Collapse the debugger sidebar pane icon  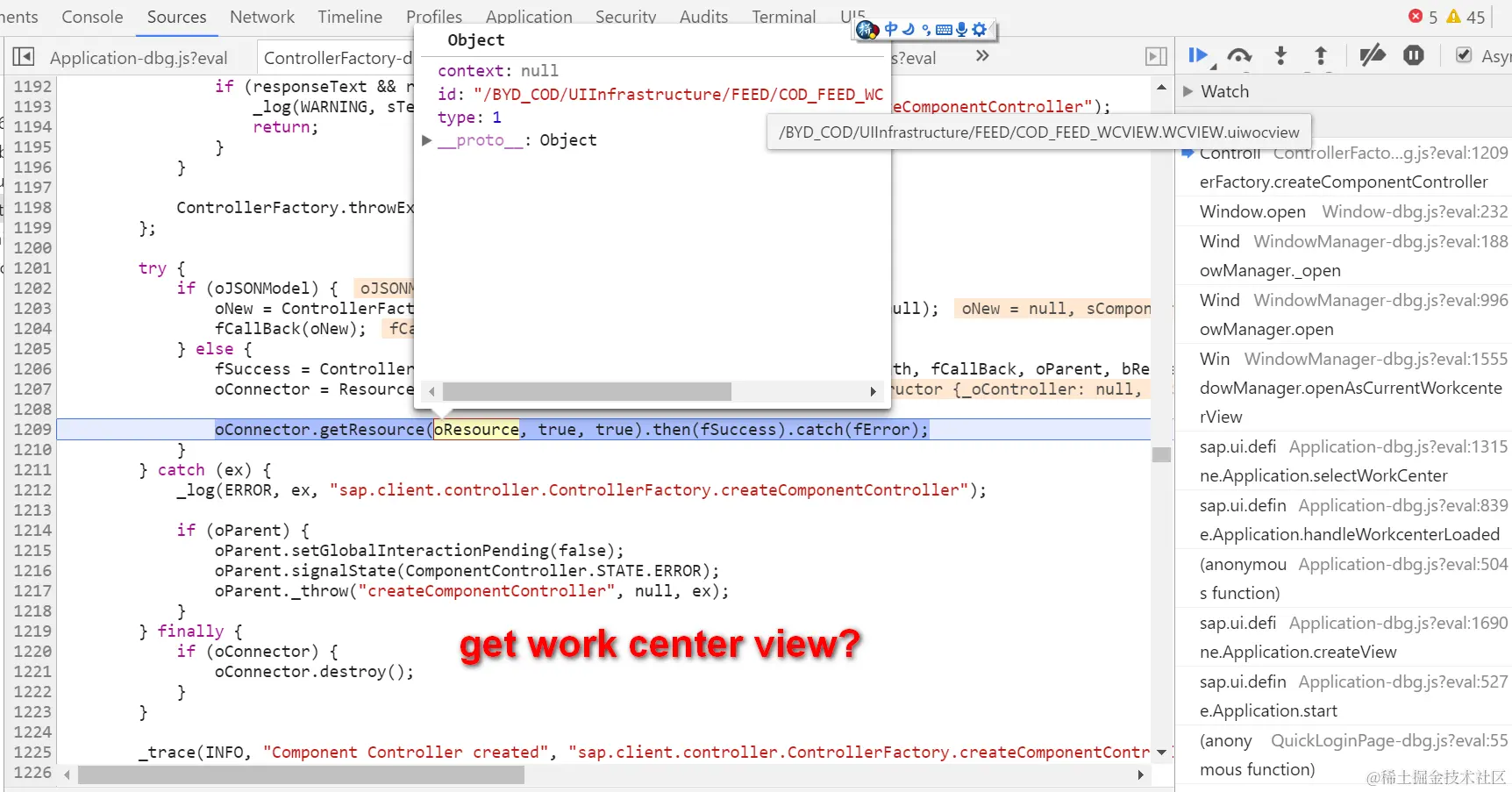coord(1157,57)
